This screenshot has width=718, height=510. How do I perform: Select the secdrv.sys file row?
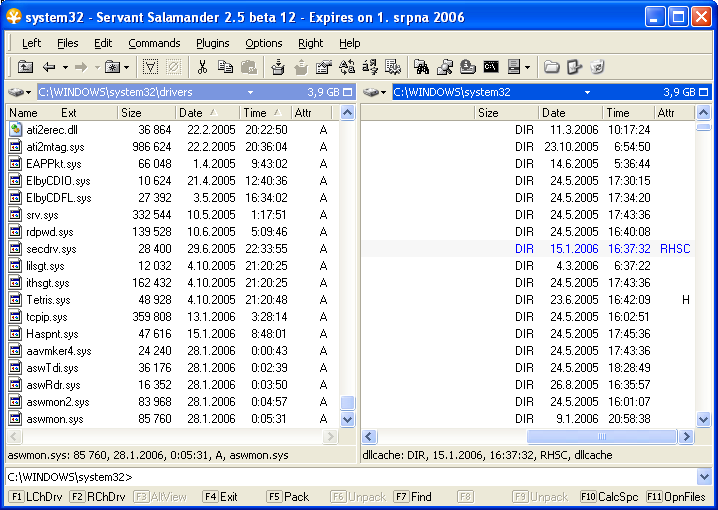pos(173,249)
